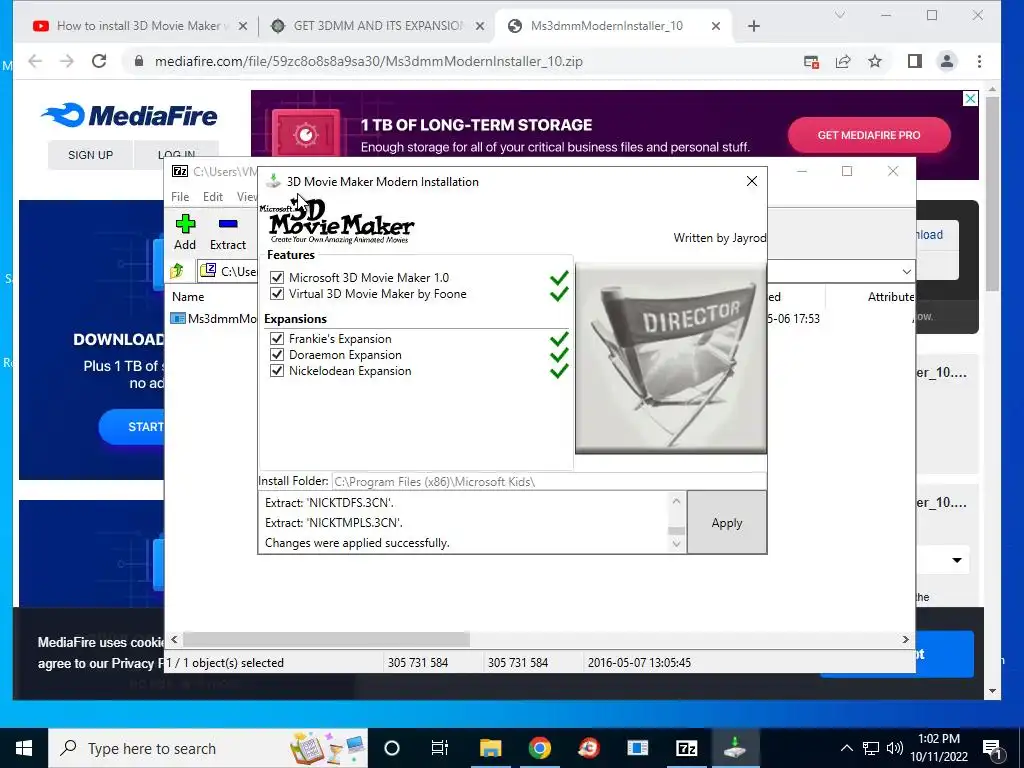Image resolution: width=1024 pixels, height=768 pixels.
Task: Bookmark this page with the star icon
Action: click(x=874, y=61)
